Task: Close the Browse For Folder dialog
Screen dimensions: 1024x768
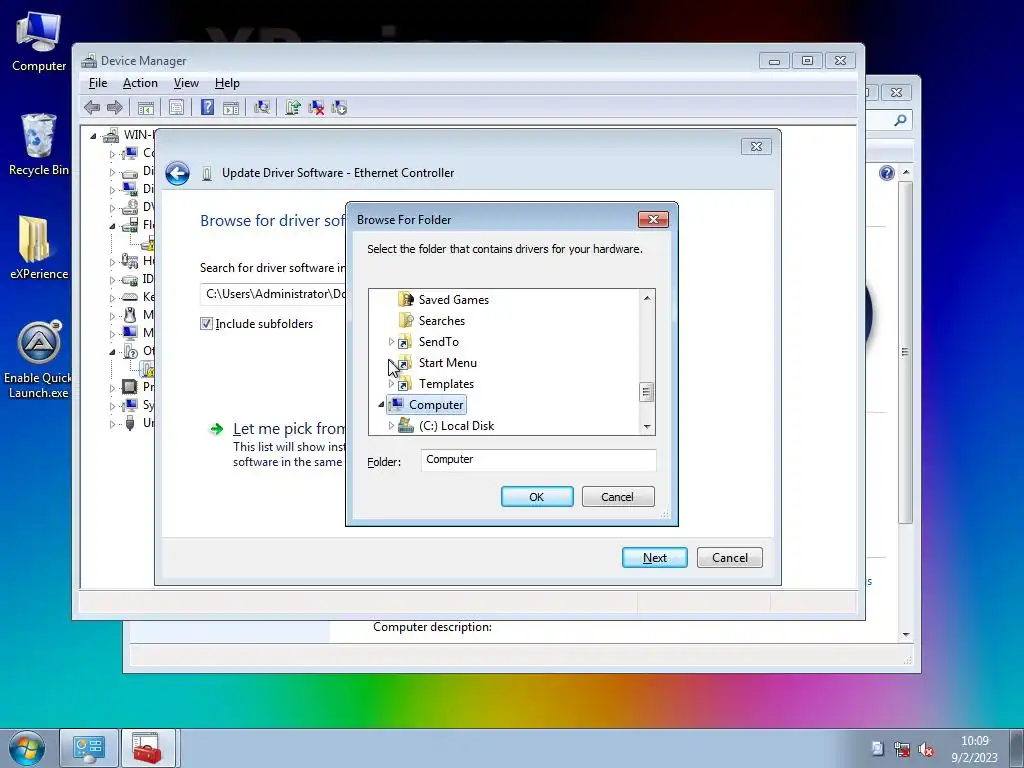Action: pos(653,219)
